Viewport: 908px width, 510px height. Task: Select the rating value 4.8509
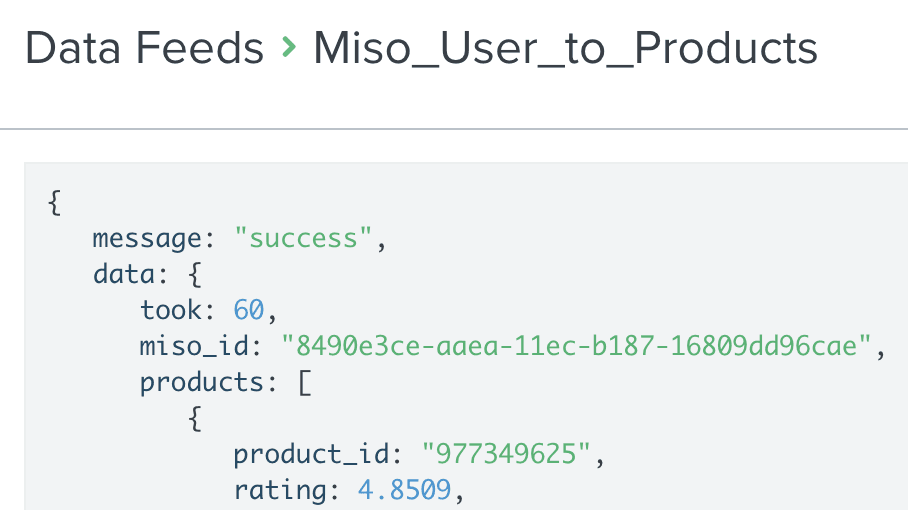(404, 490)
